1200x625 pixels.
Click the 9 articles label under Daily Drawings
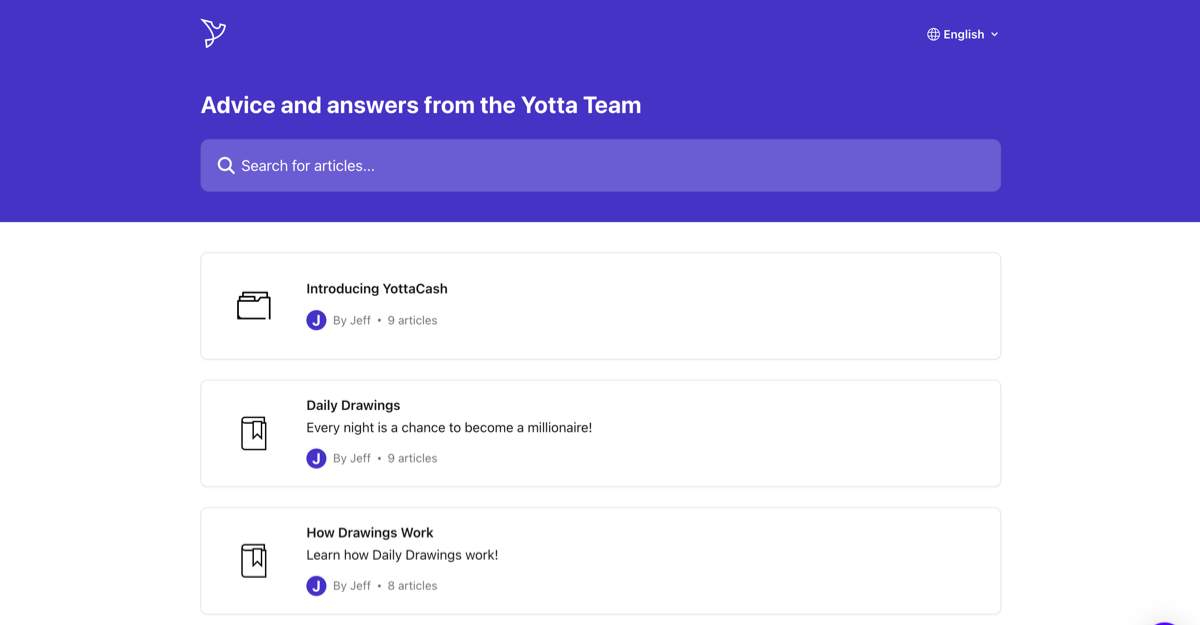[x=412, y=458]
